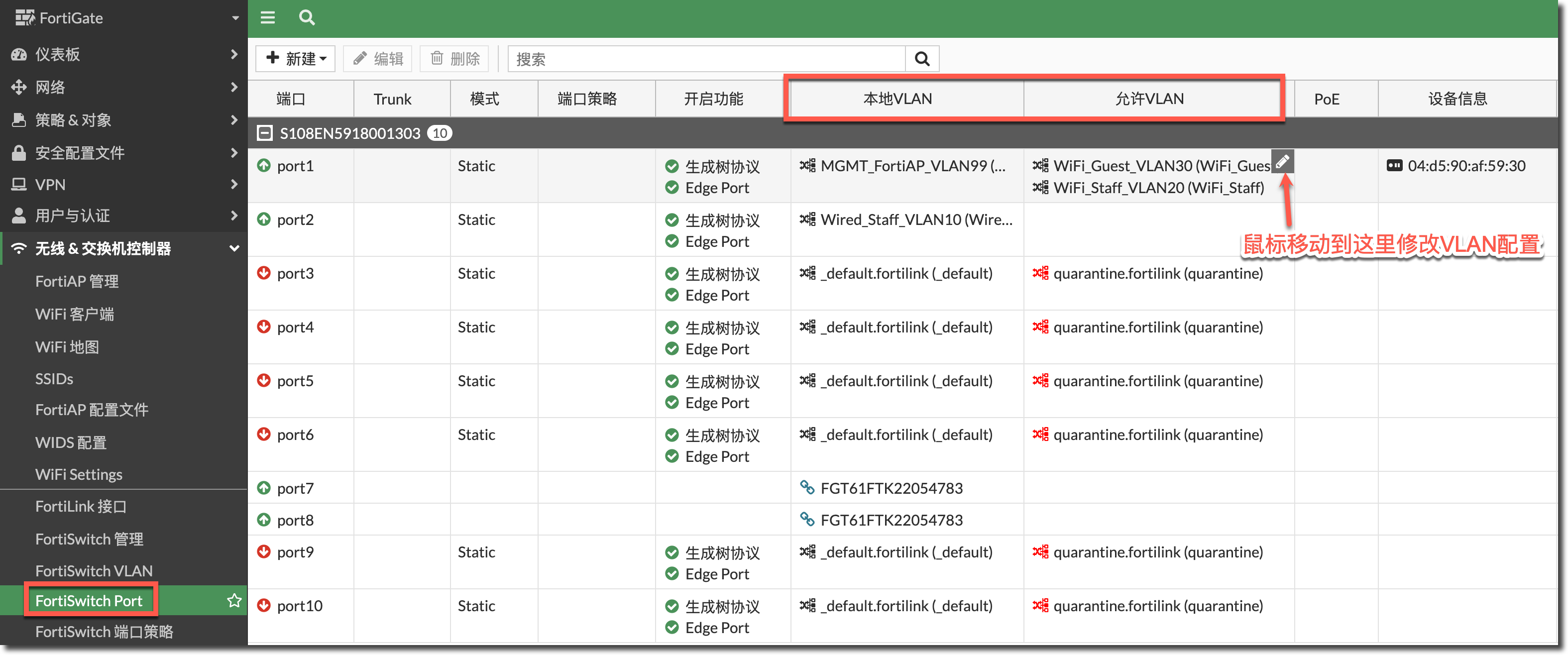Click the pencil edit icon in port1 allowed VLAN
Image resolution: width=1568 pixels, height=655 pixels.
coord(1282,161)
